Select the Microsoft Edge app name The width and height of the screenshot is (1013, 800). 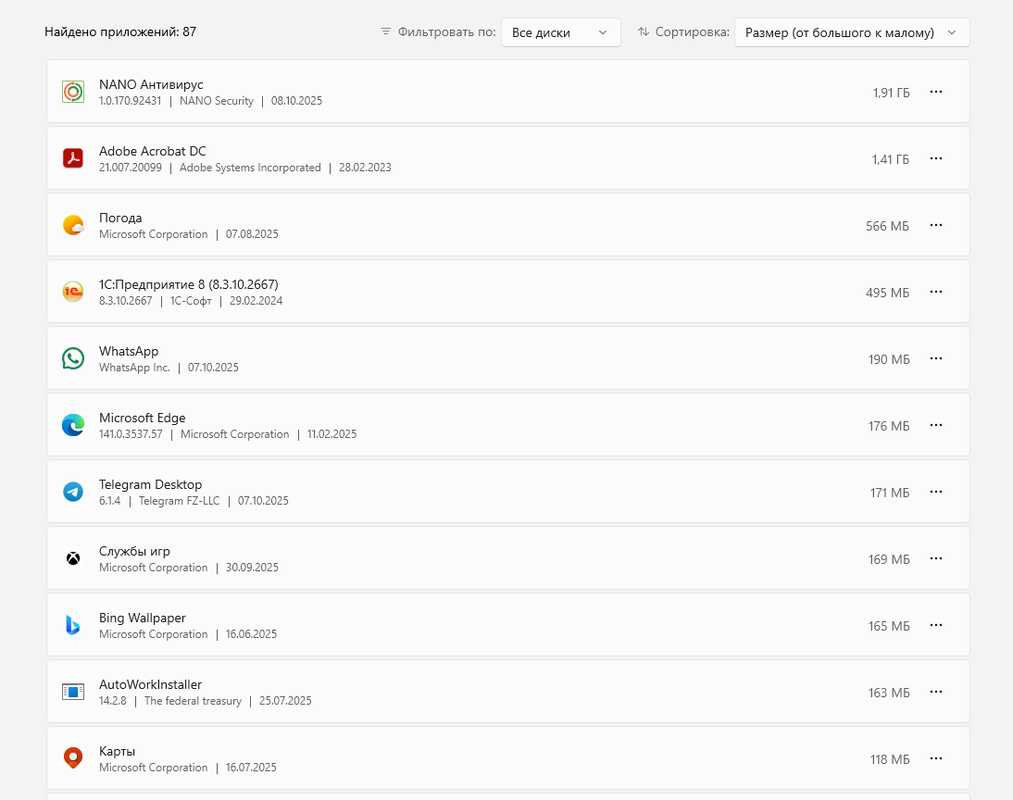click(x=142, y=417)
